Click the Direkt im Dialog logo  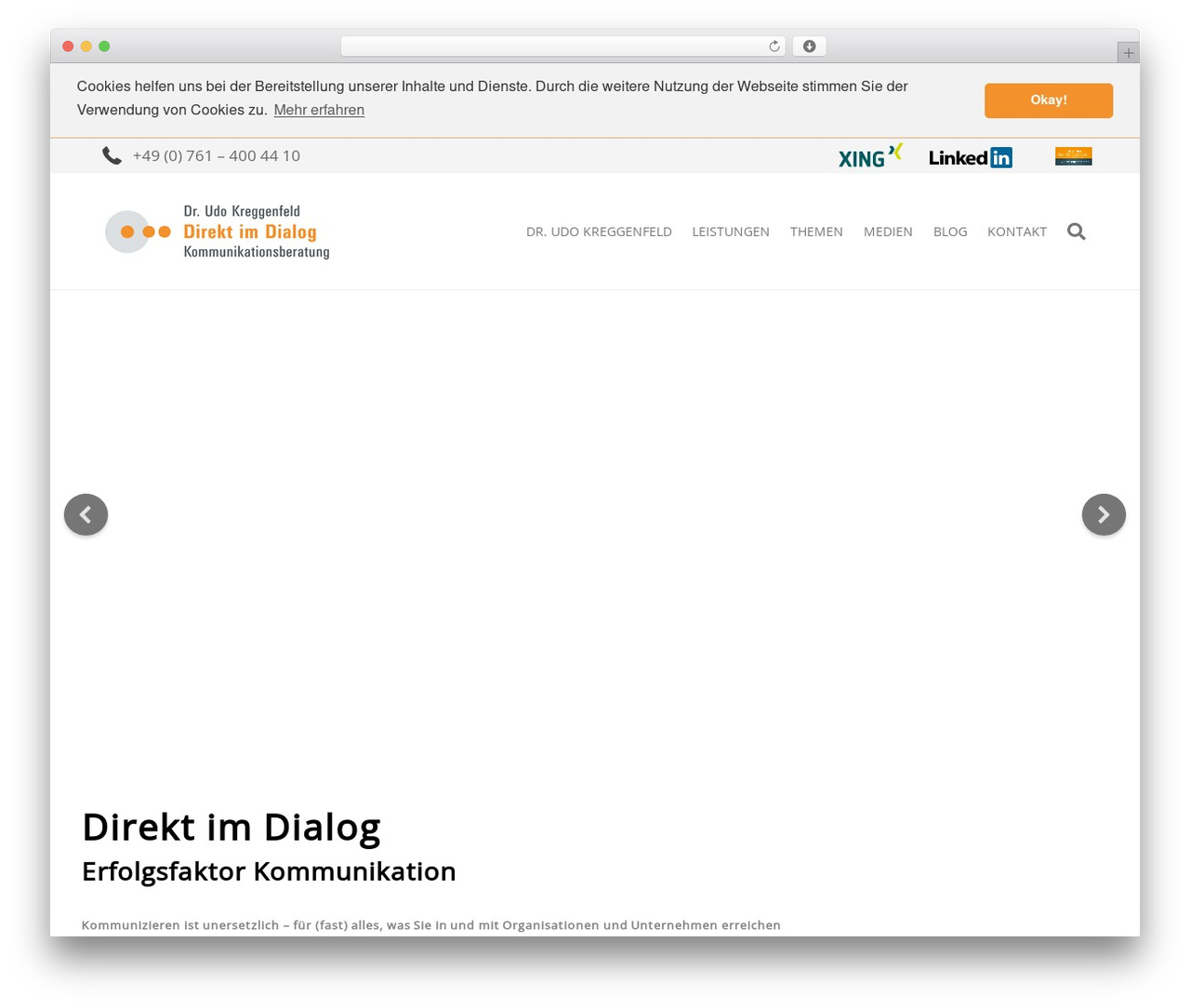(x=217, y=232)
